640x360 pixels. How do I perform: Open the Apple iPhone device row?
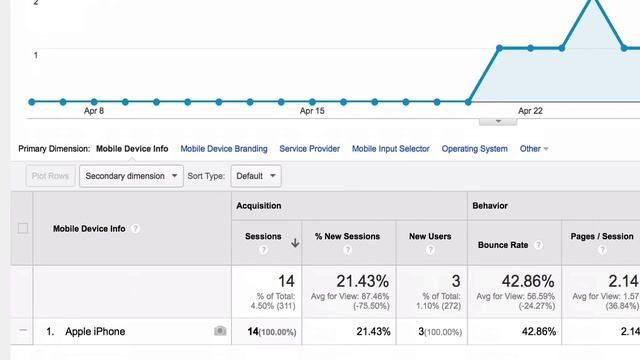coord(95,331)
